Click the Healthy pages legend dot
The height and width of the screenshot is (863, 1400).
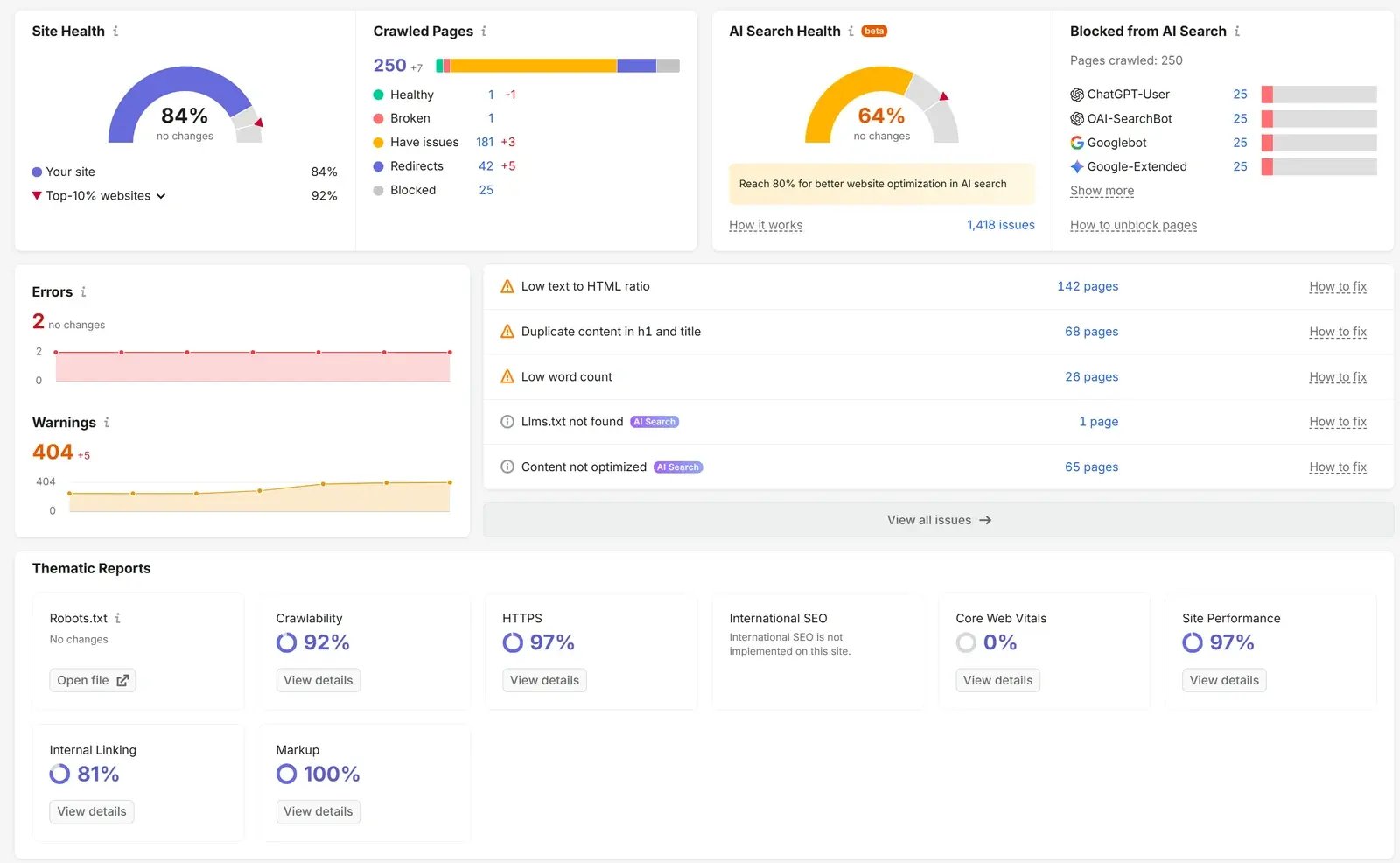coord(378,95)
